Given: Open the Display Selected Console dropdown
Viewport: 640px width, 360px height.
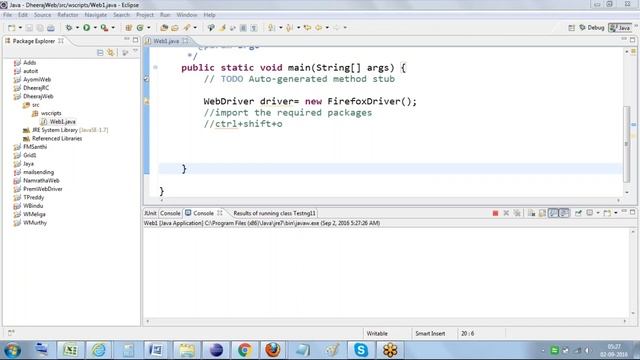Looking at the screenshot, I should [598, 213].
